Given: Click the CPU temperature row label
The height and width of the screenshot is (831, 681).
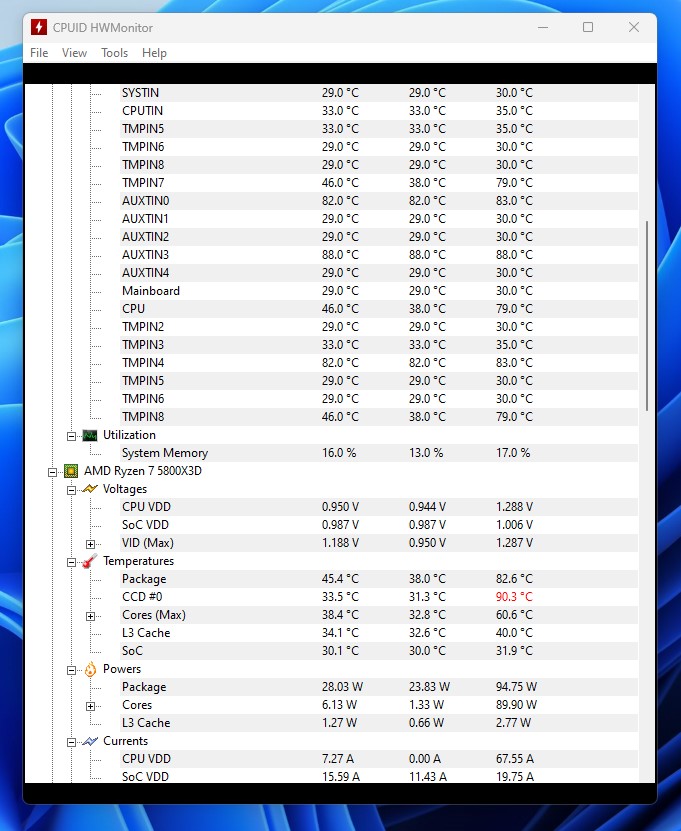Looking at the screenshot, I should point(134,309).
